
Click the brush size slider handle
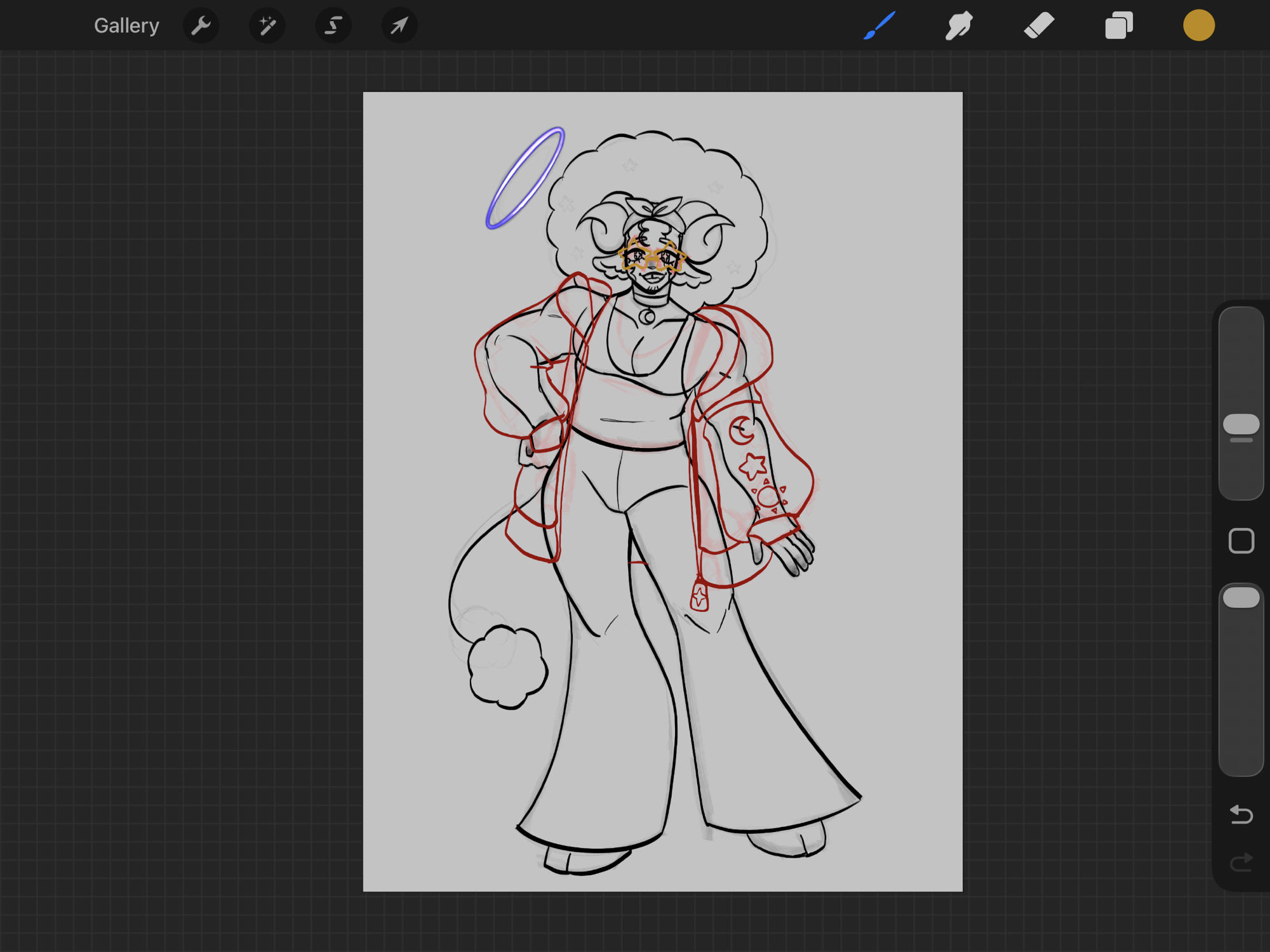(x=1241, y=425)
